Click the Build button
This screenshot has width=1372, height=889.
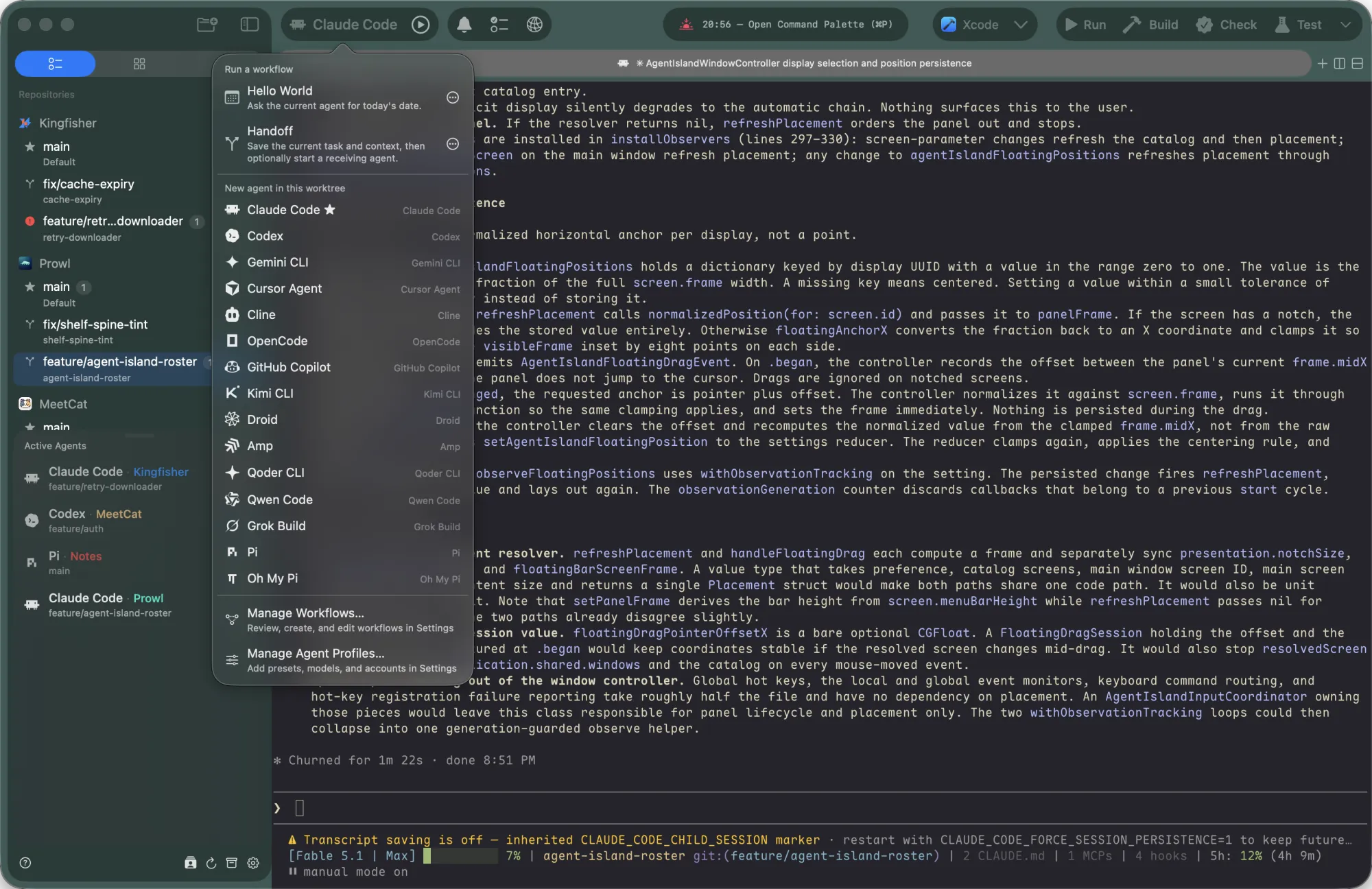tap(1150, 25)
